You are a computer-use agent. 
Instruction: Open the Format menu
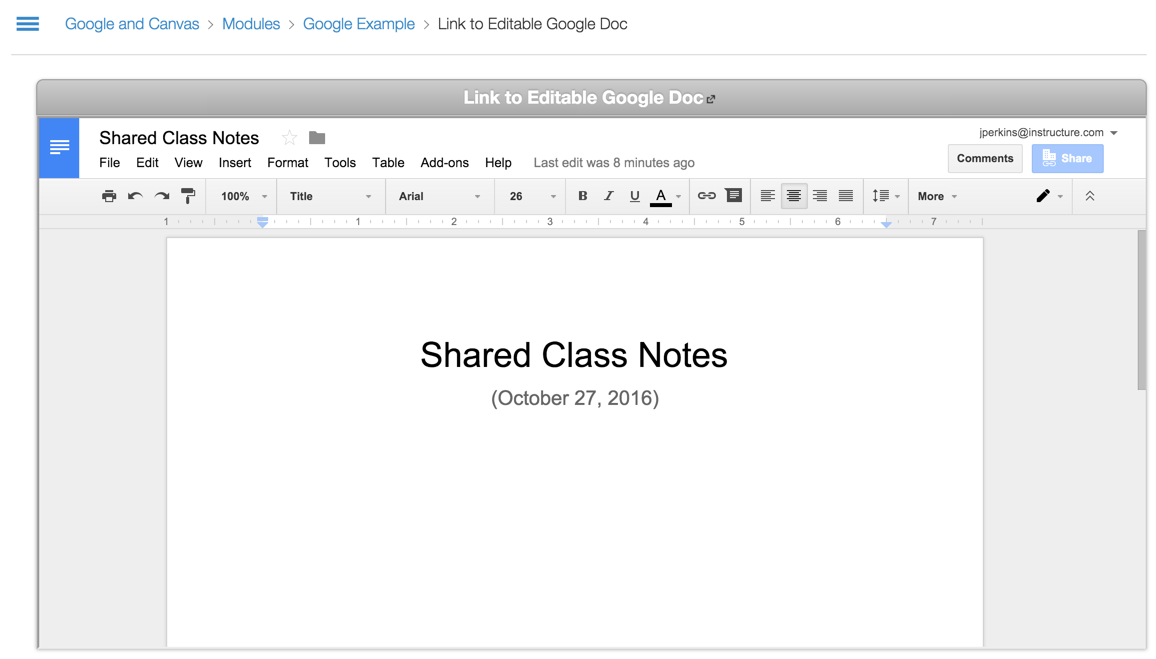tap(288, 163)
